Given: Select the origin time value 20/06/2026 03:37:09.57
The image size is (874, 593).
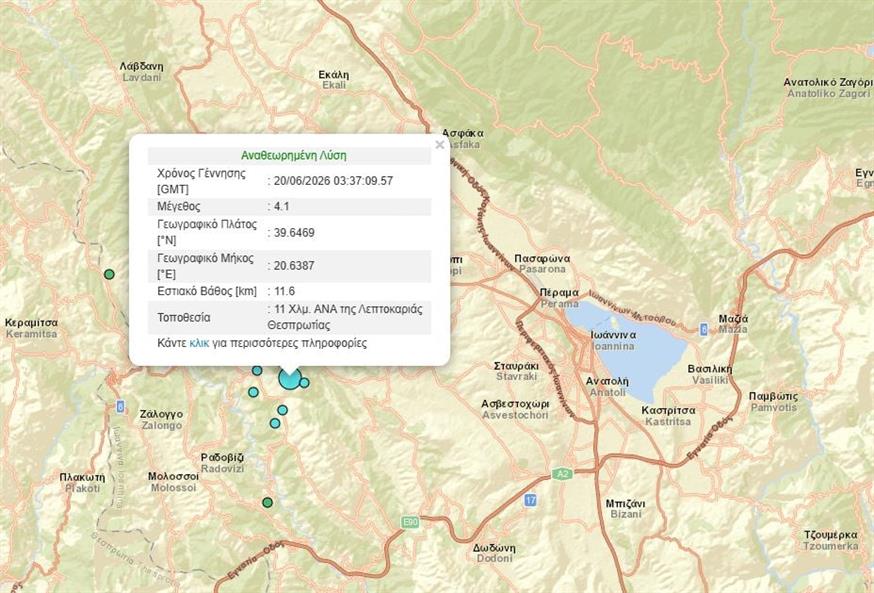Looking at the screenshot, I should [333, 181].
